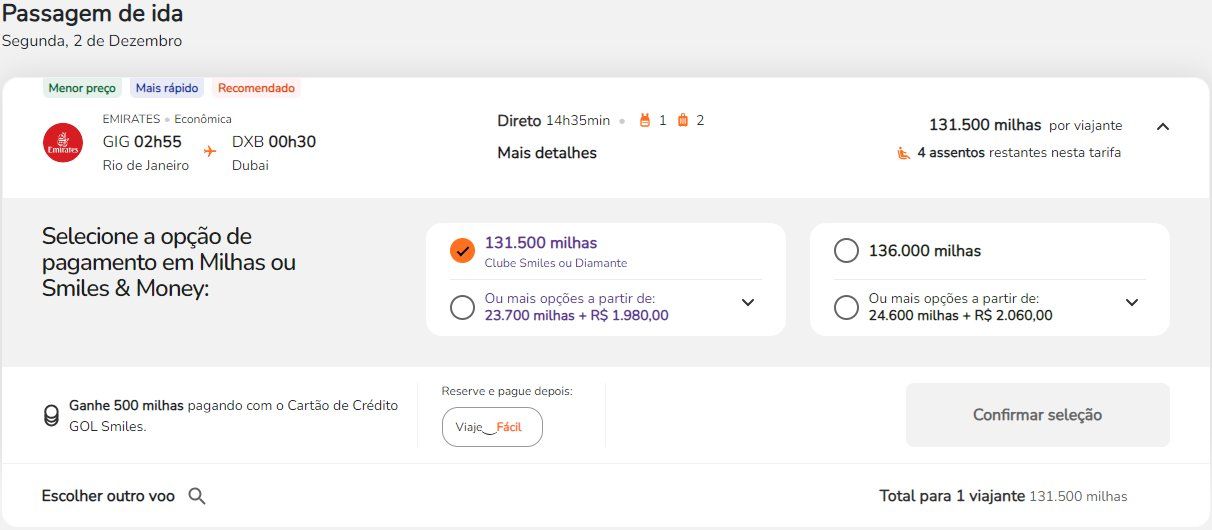The image size is (1212, 530).
Task: Click the Emirates airline logo
Action: click(63, 143)
